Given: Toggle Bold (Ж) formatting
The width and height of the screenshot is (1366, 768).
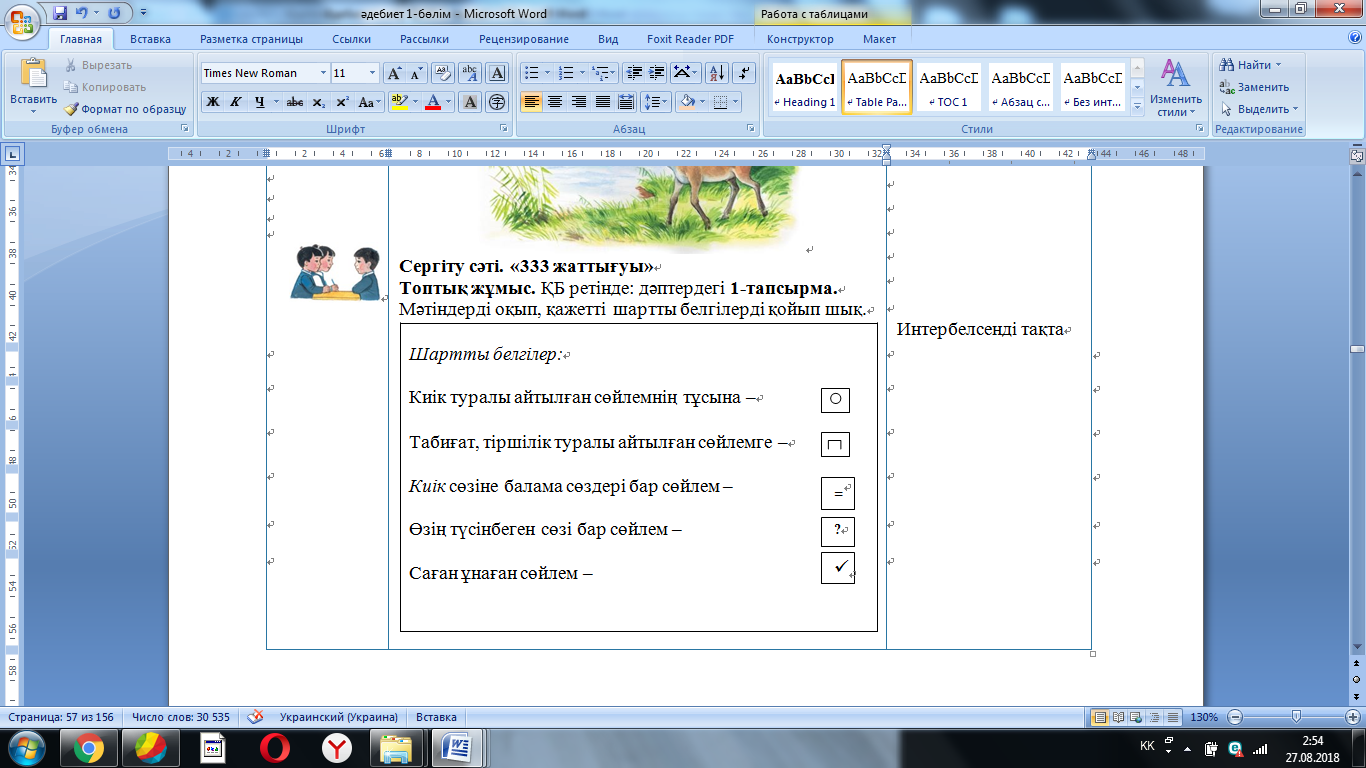Looking at the screenshot, I should click(213, 102).
